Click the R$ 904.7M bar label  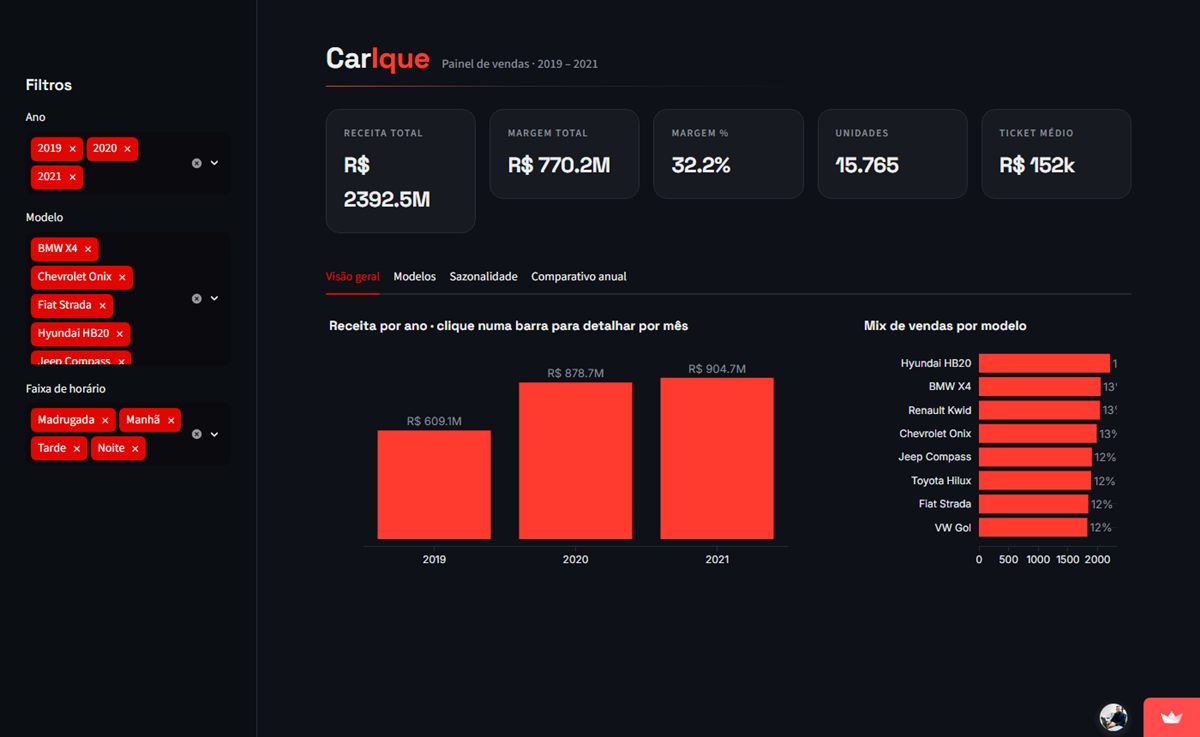point(717,368)
